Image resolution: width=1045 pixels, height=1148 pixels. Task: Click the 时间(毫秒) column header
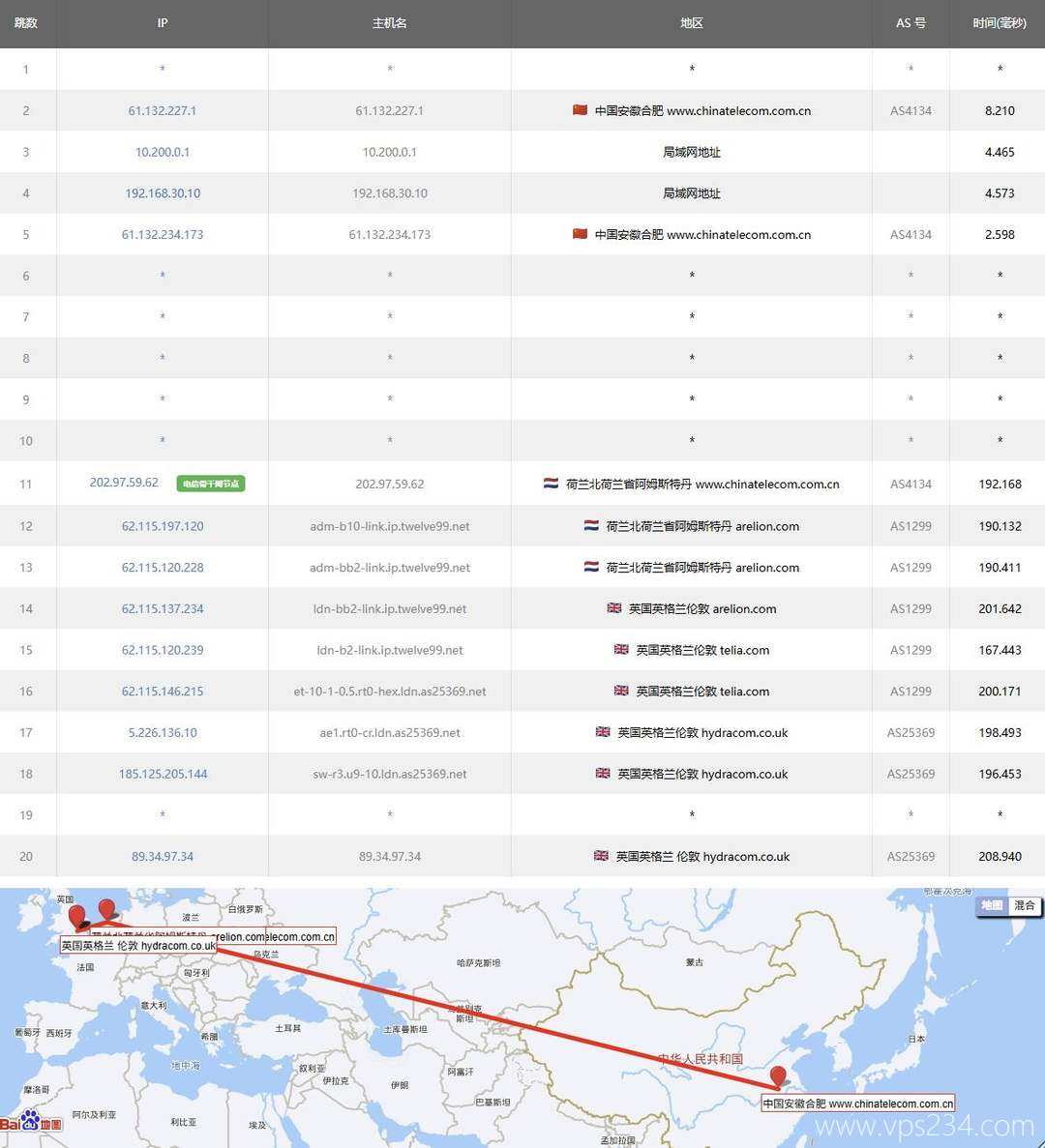[1000, 22]
